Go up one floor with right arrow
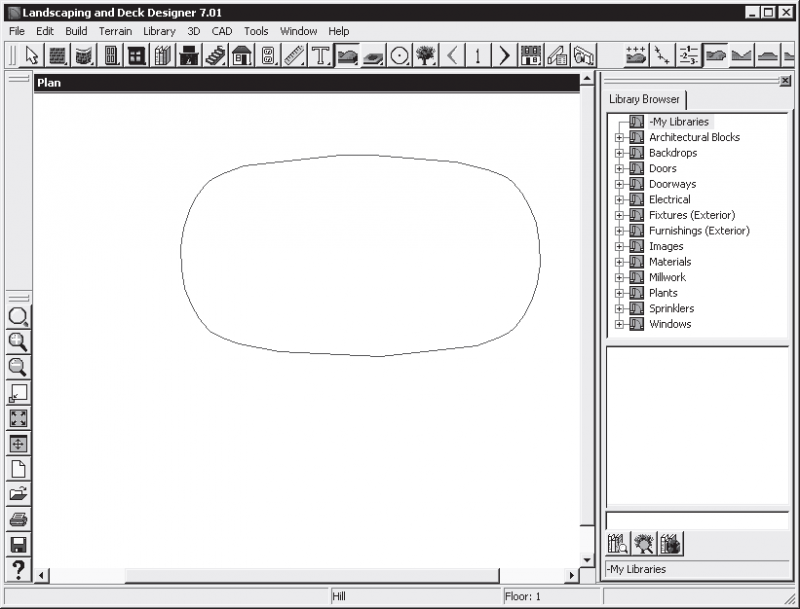This screenshot has height=609, width=800. pyautogui.click(x=504, y=55)
